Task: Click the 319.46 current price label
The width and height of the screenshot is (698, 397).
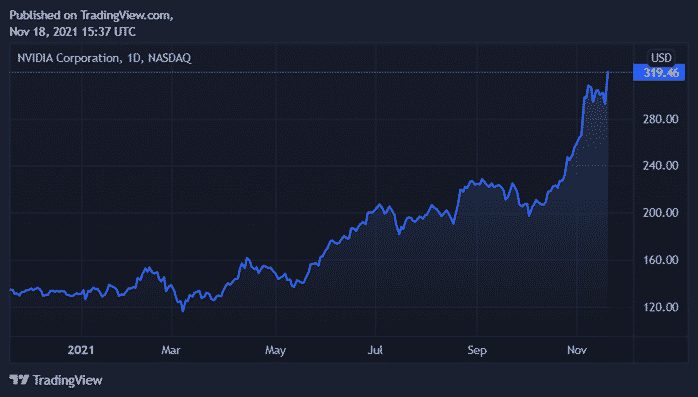Action: click(659, 73)
